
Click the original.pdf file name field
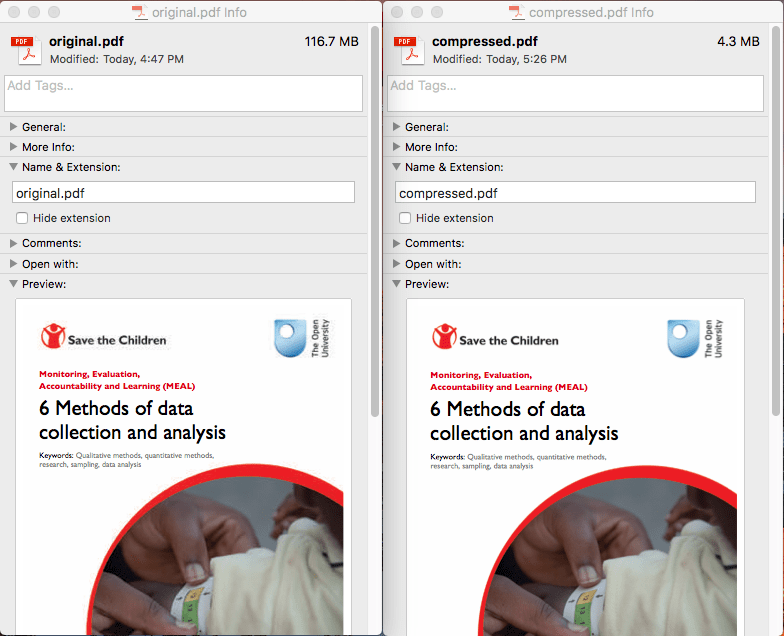184,192
